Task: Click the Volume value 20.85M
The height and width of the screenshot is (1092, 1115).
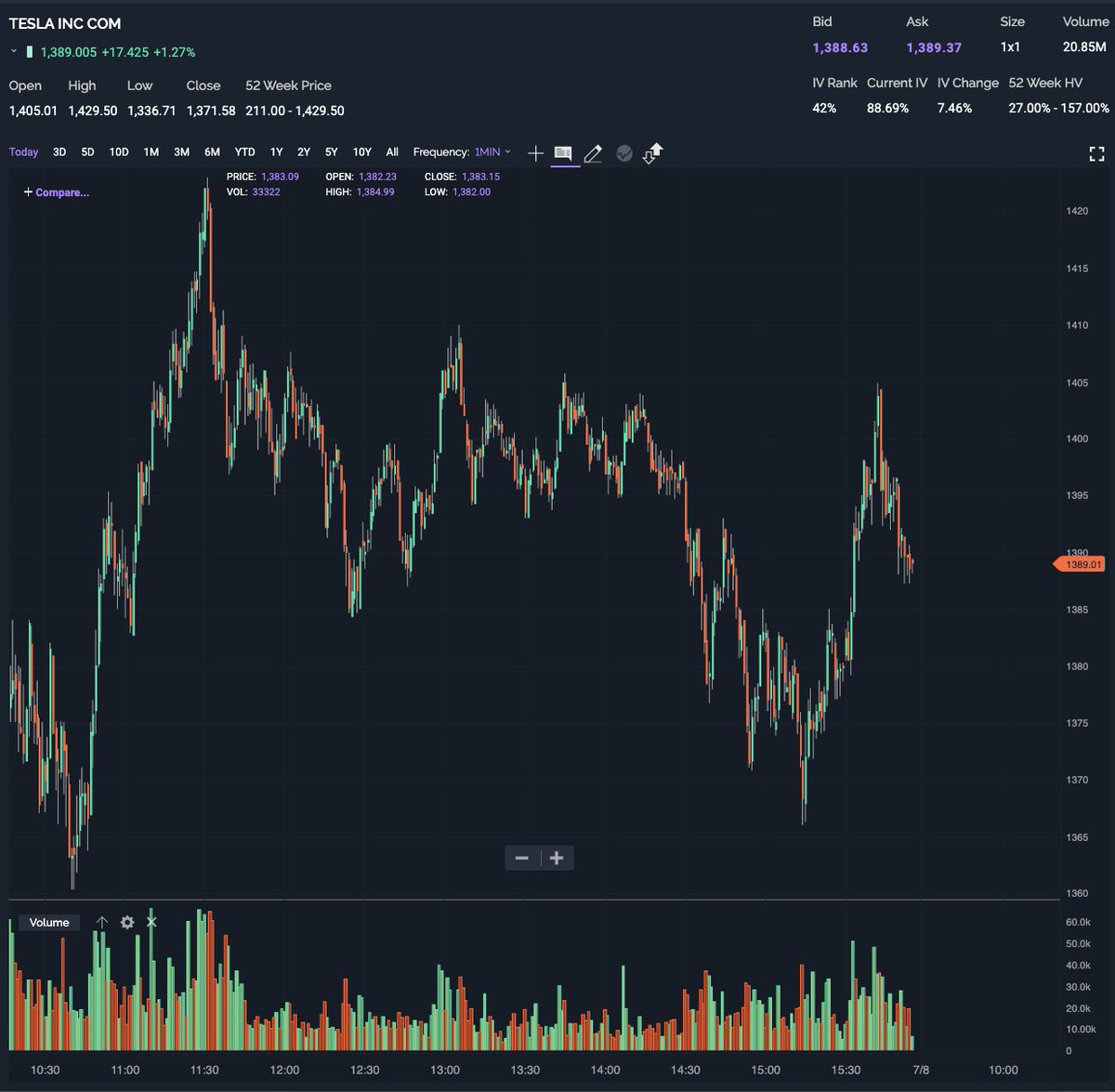Action: (x=1084, y=46)
